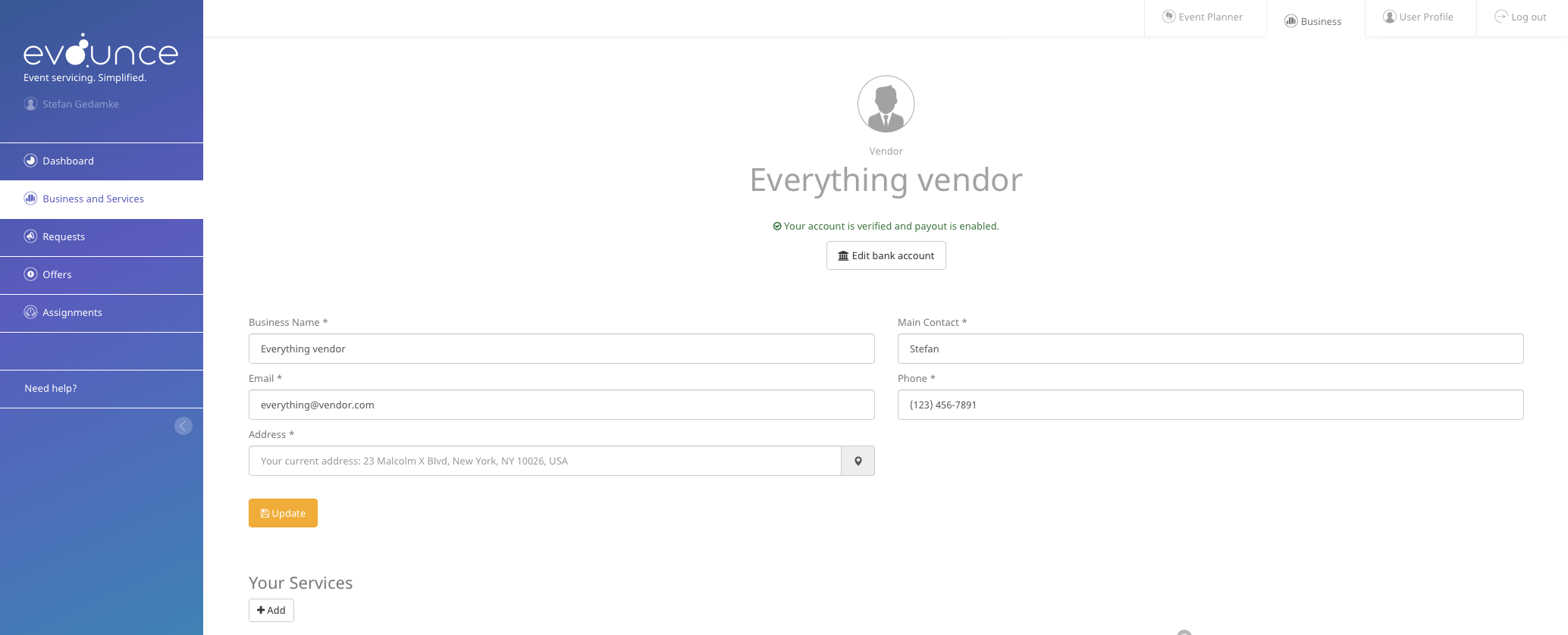This screenshot has height=635, width=1568.
Task: Click the Dashboard icon in the sidebar
Action: click(30, 161)
